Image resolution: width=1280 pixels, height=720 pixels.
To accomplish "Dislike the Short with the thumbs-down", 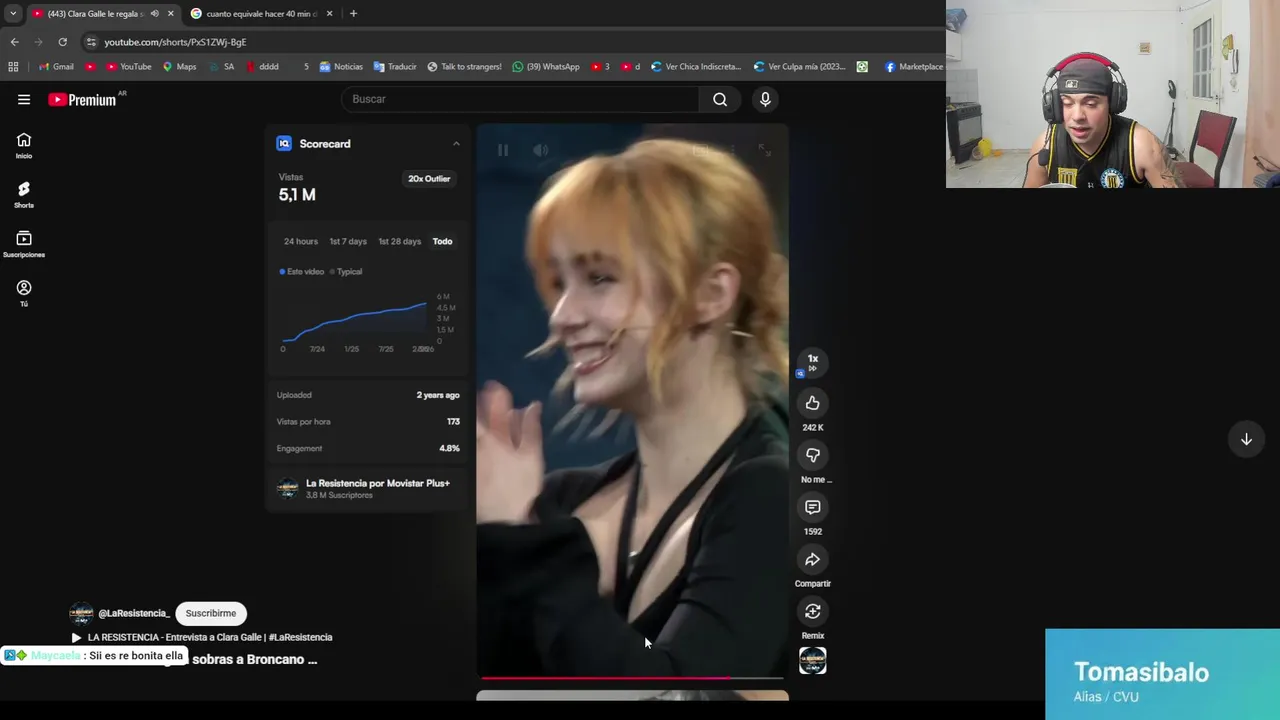I will [812, 455].
